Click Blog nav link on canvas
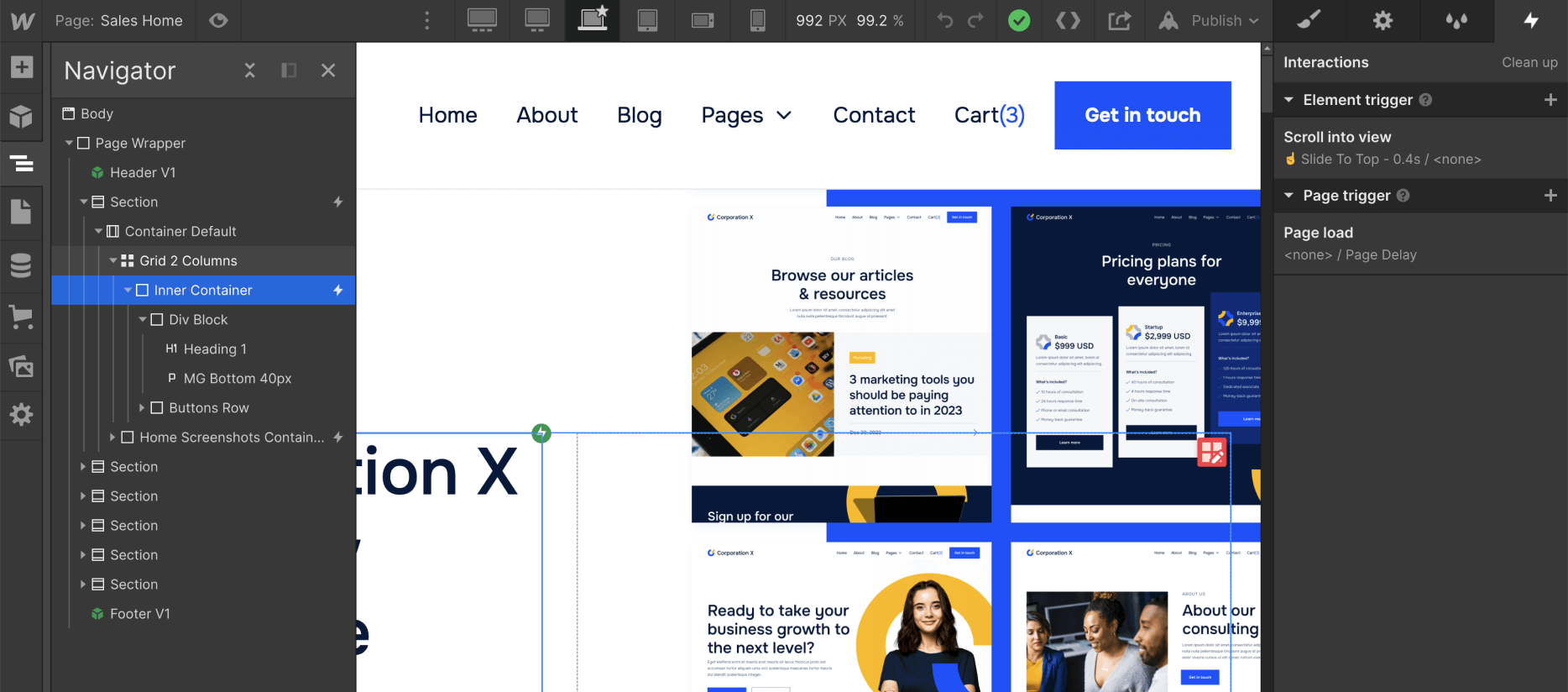This screenshot has height=692, width=1568. tap(640, 115)
